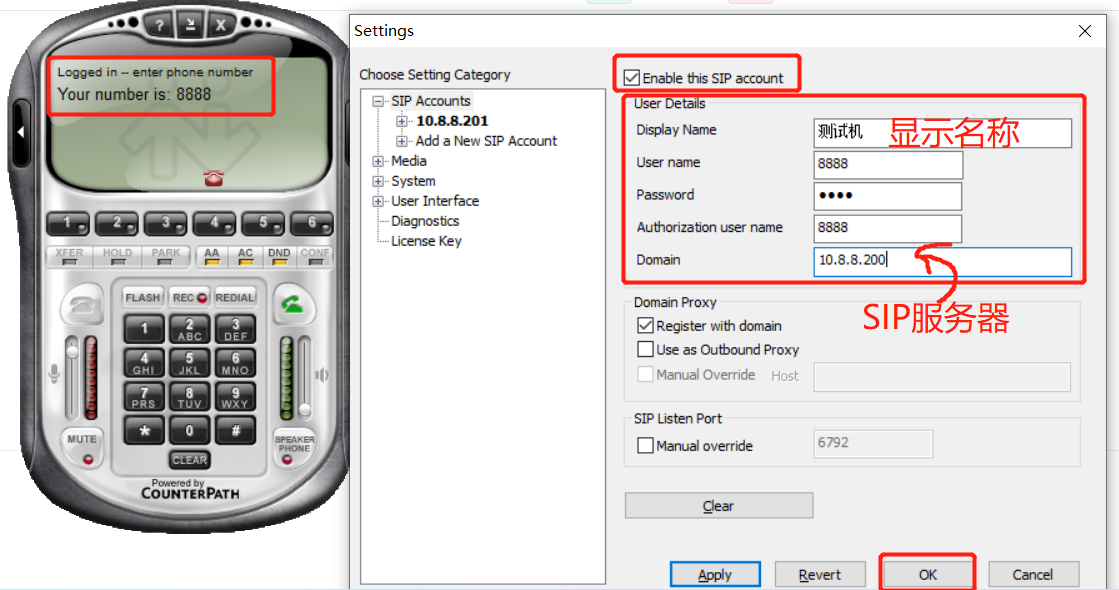Select the License Key category
This screenshot has width=1119, height=590.
426,241
